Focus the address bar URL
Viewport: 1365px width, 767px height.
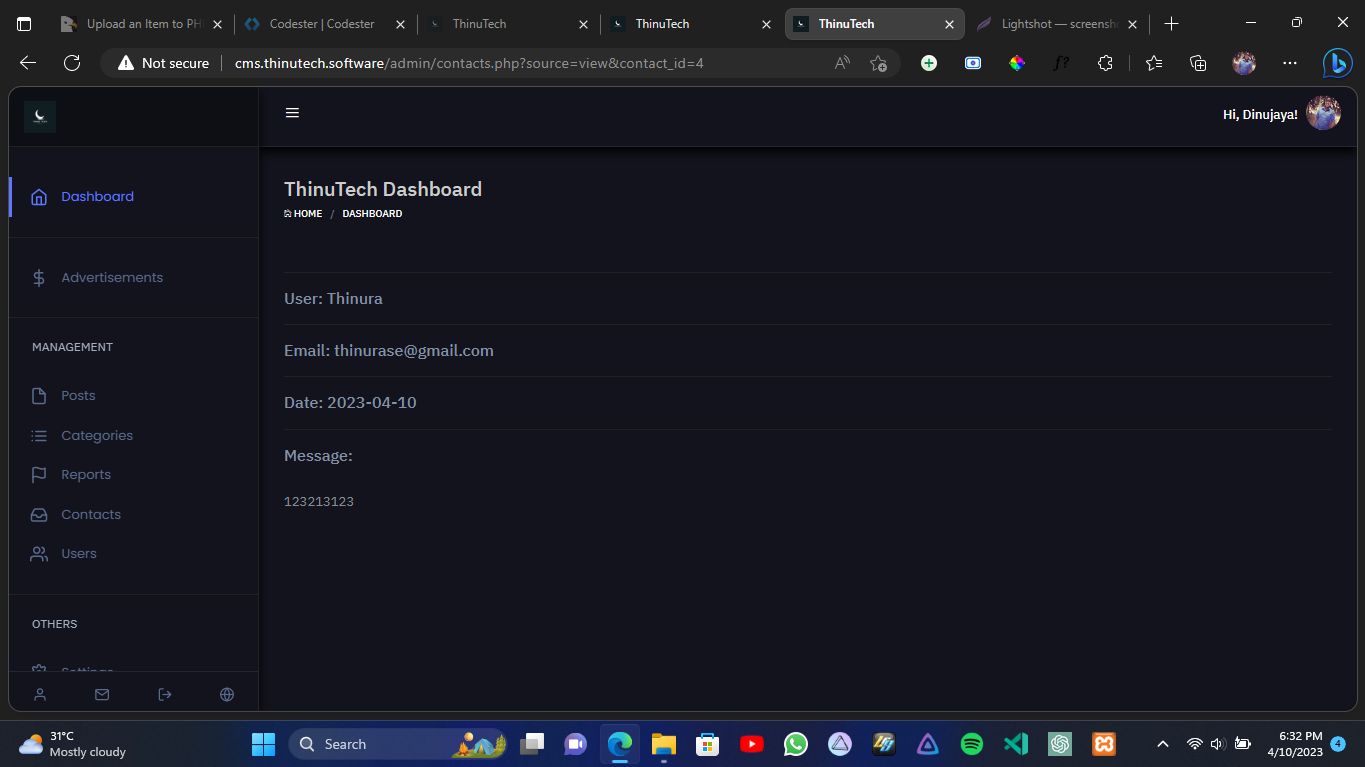point(469,63)
